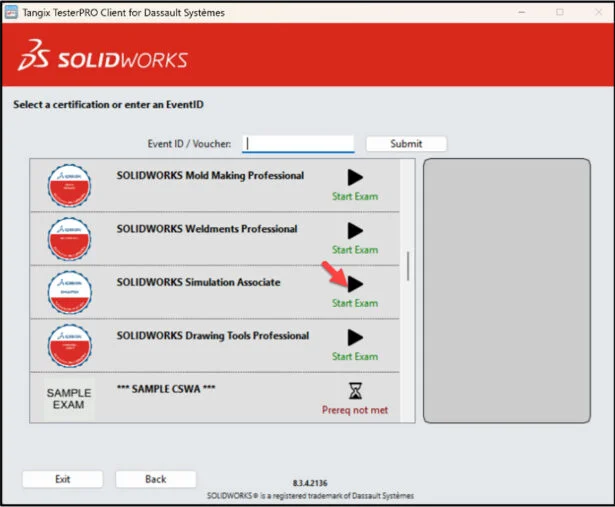This screenshot has height=507, width=615.
Task: Click the SOLIDWORKS logo in red banner
Action: (104, 57)
